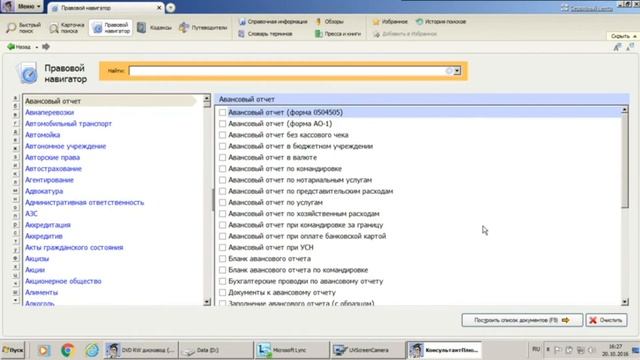Check Бланк авансового отчета
The image size is (640, 360).
tap(222, 259)
